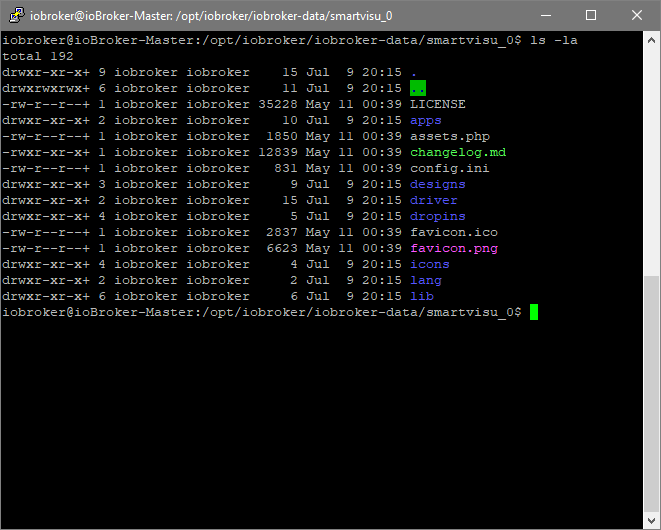Click the bottom shell prompt path text
Viewport: 661px width, 530px height.
coord(262,312)
